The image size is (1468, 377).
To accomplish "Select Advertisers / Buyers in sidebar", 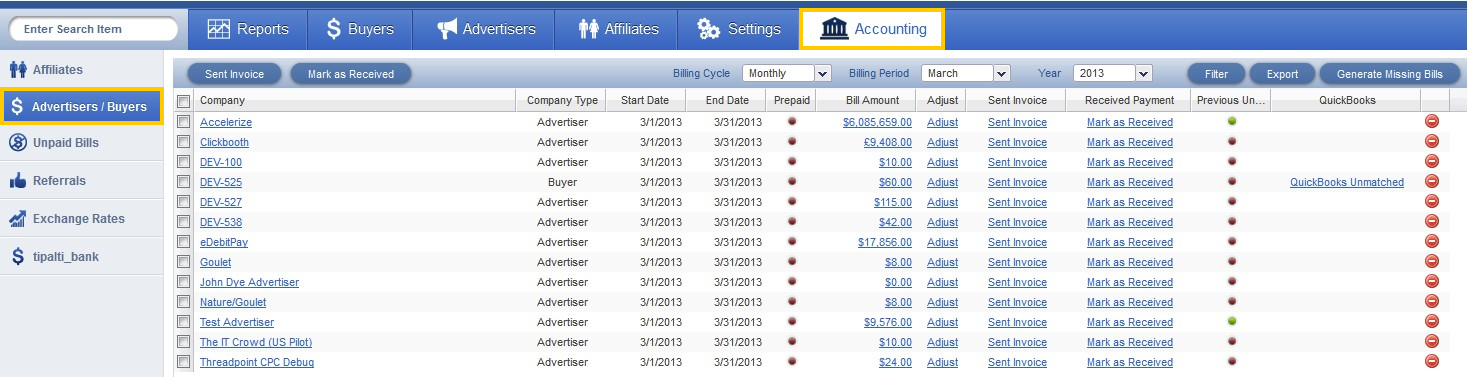I will [81, 107].
